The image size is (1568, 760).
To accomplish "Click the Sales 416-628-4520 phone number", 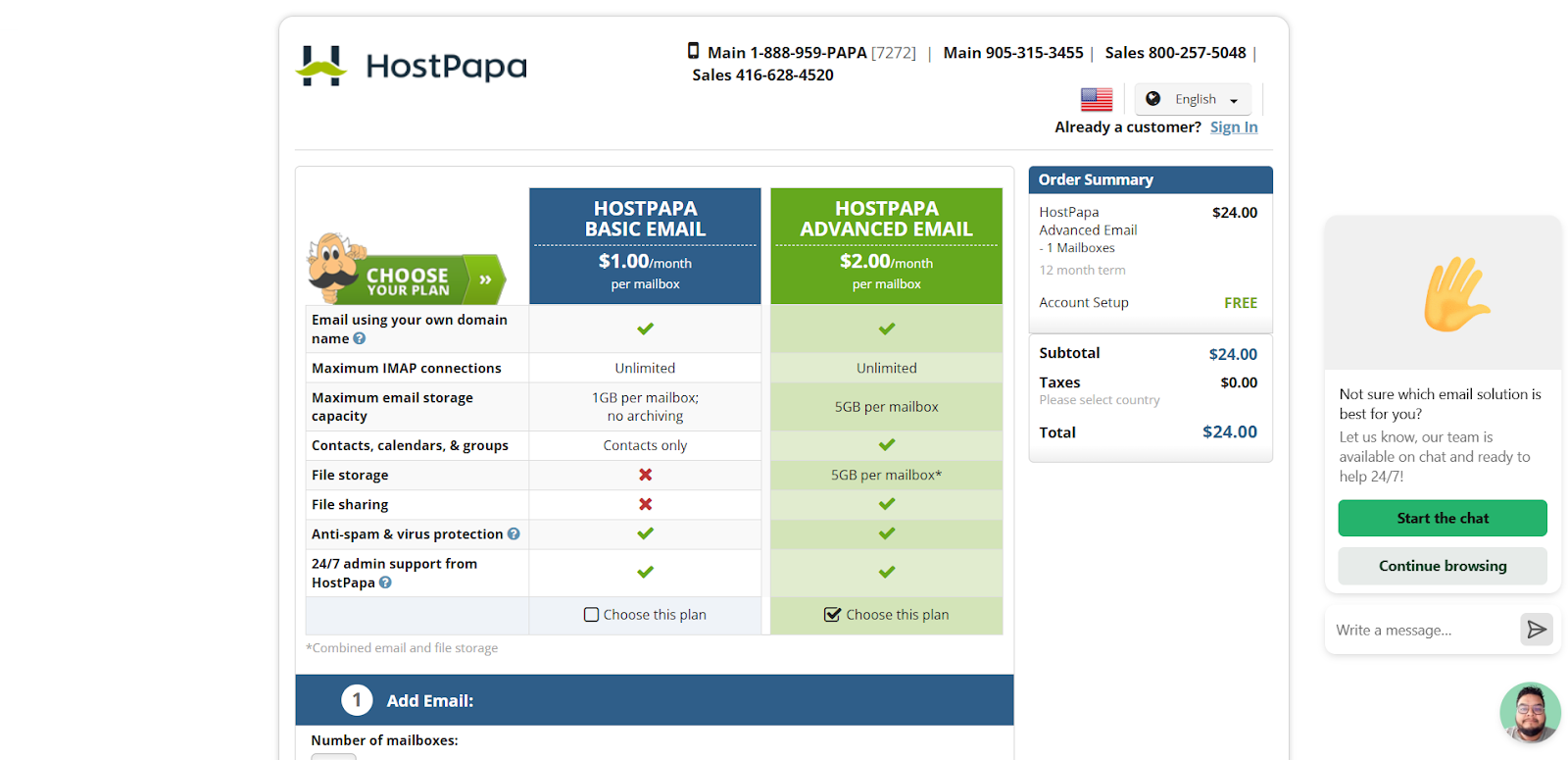I will coord(762,75).
